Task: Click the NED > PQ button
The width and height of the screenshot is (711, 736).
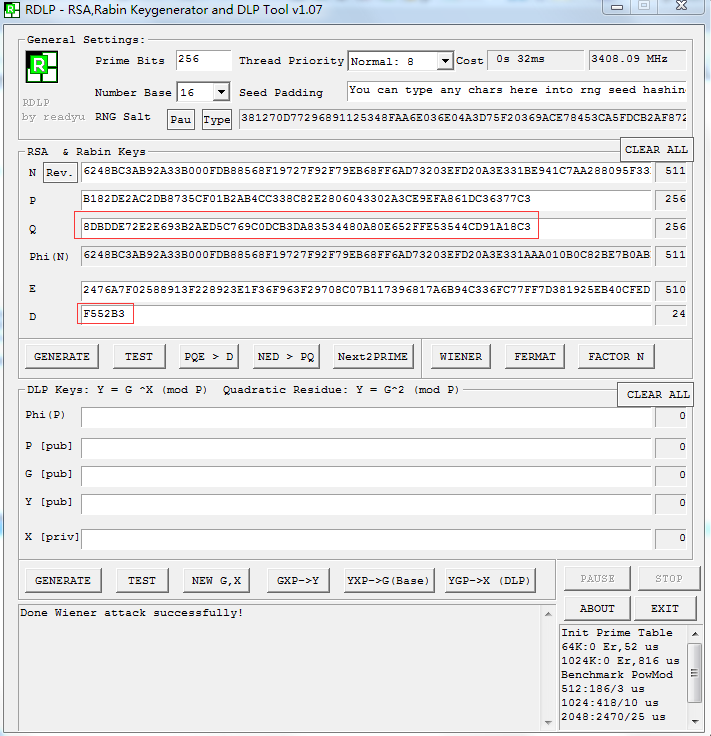Action: [x=286, y=357]
